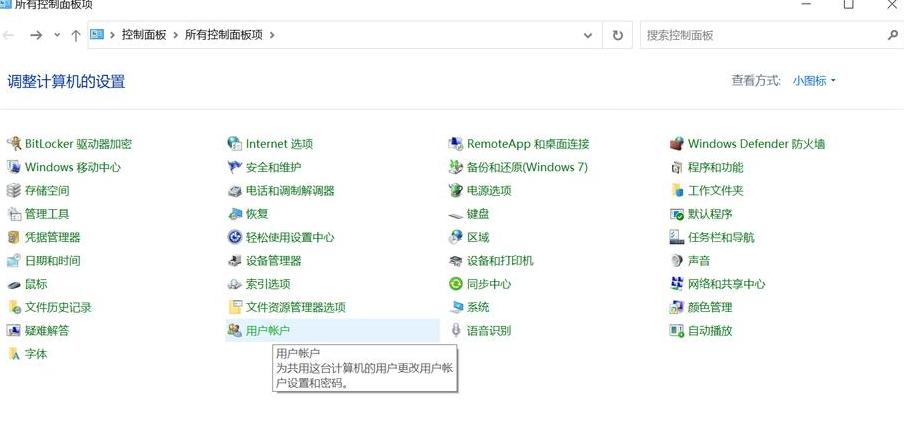Open the 系统 icon
The height and width of the screenshot is (440, 904).
coord(456,307)
